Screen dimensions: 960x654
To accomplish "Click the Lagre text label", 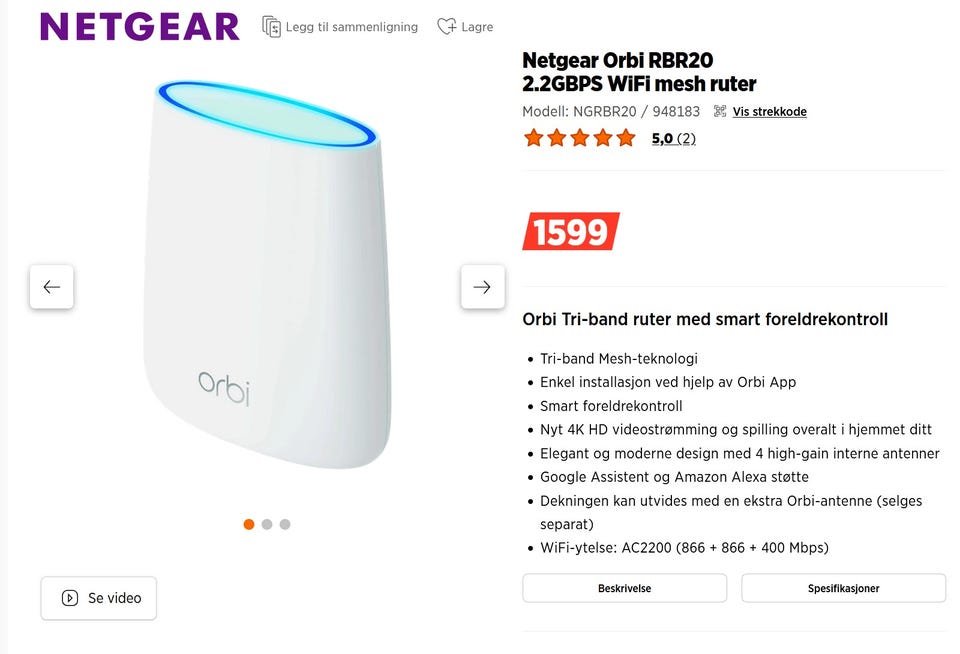I will (477, 27).
